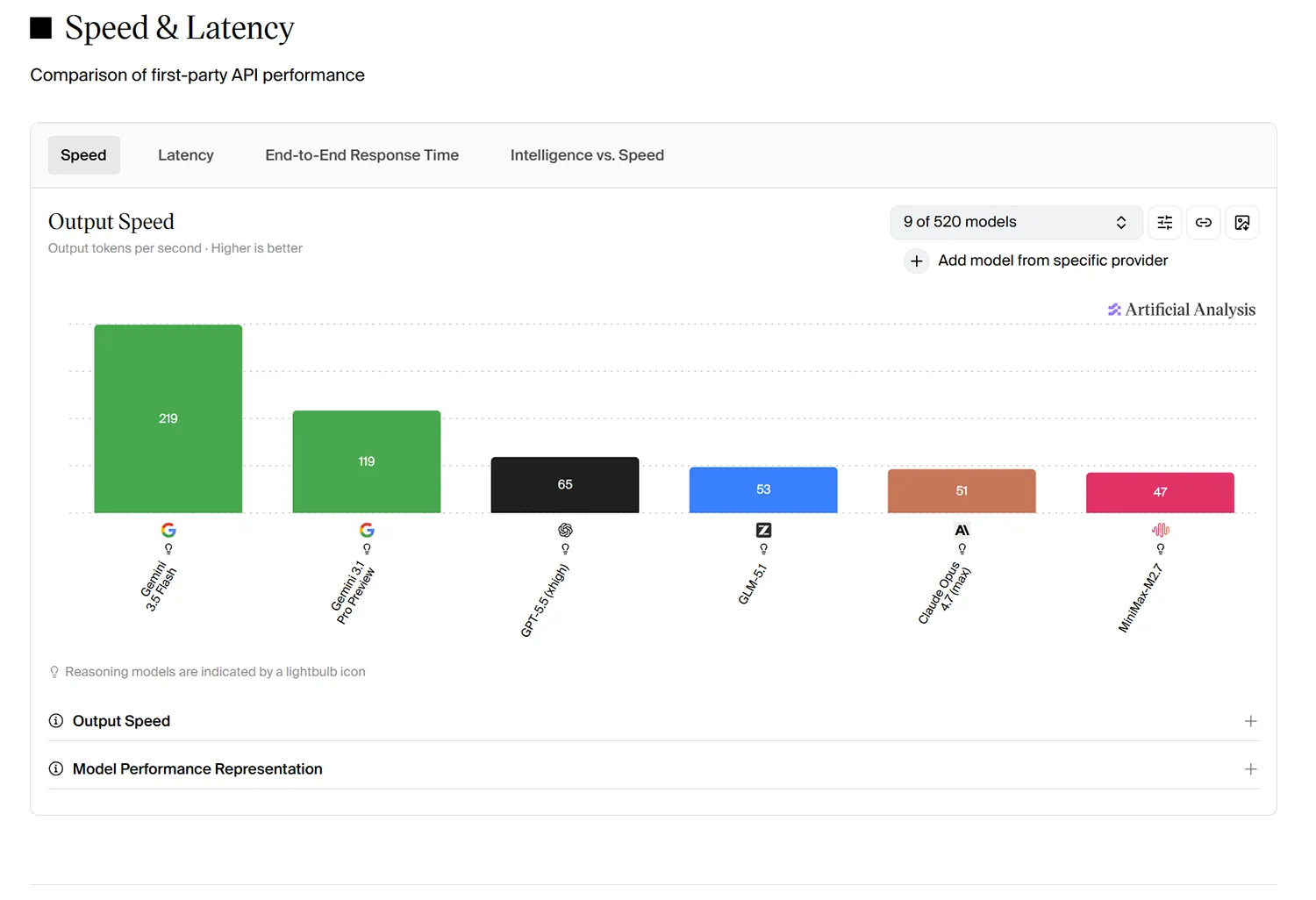Image resolution: width=1316 pixels, height=900 pixels.
Task: Click the Gemini 3.1 Pro Preview bar
Action: coord(367,461)
